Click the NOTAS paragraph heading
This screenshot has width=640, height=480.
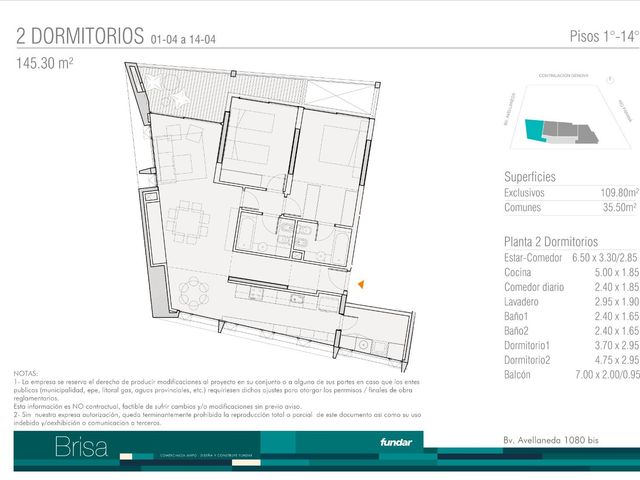[x=26, y=373]
